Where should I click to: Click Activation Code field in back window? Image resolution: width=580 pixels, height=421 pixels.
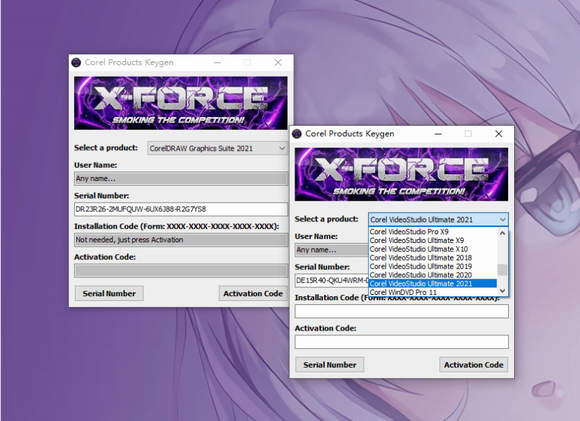pos(181,270)
